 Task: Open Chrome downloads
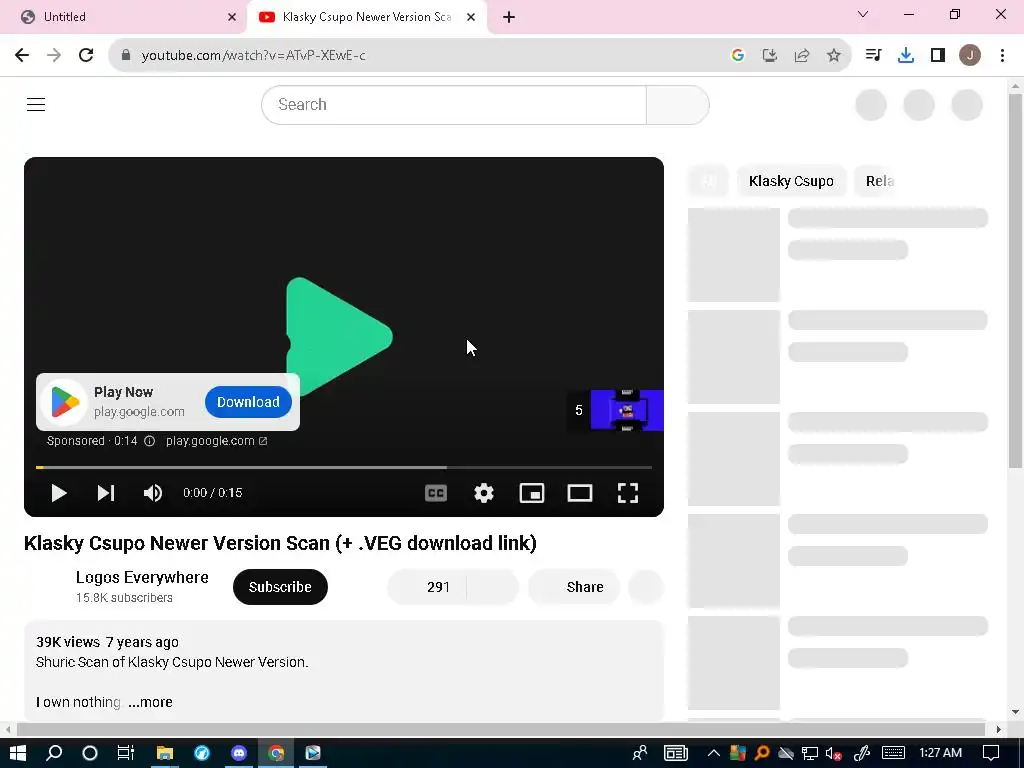pyautogui.click(x=906, y=56)
